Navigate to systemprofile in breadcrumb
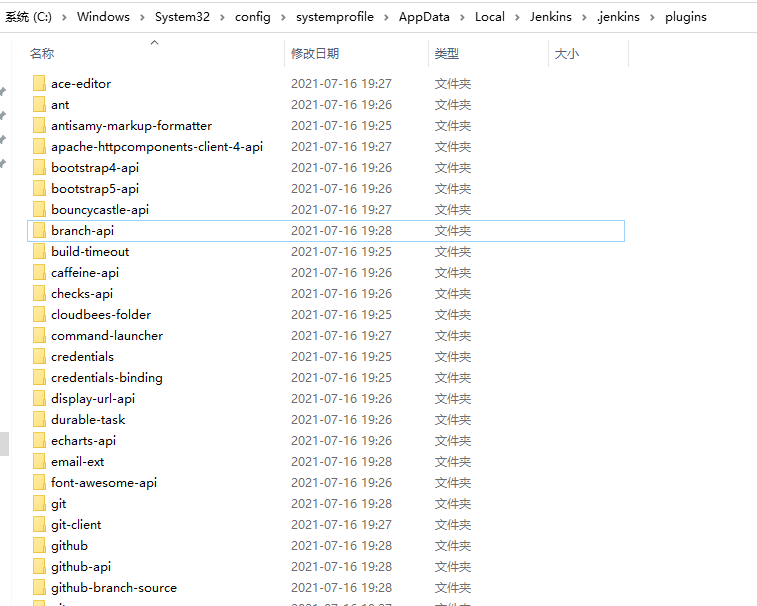 (x=335, y=17)
